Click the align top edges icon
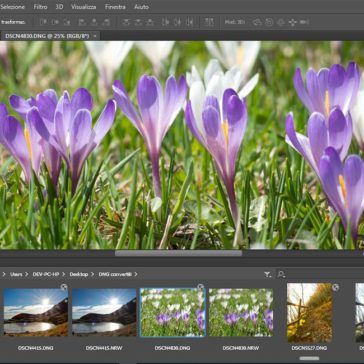The height and width of the screenshot is (364, 364). click(x=43, y=22)
